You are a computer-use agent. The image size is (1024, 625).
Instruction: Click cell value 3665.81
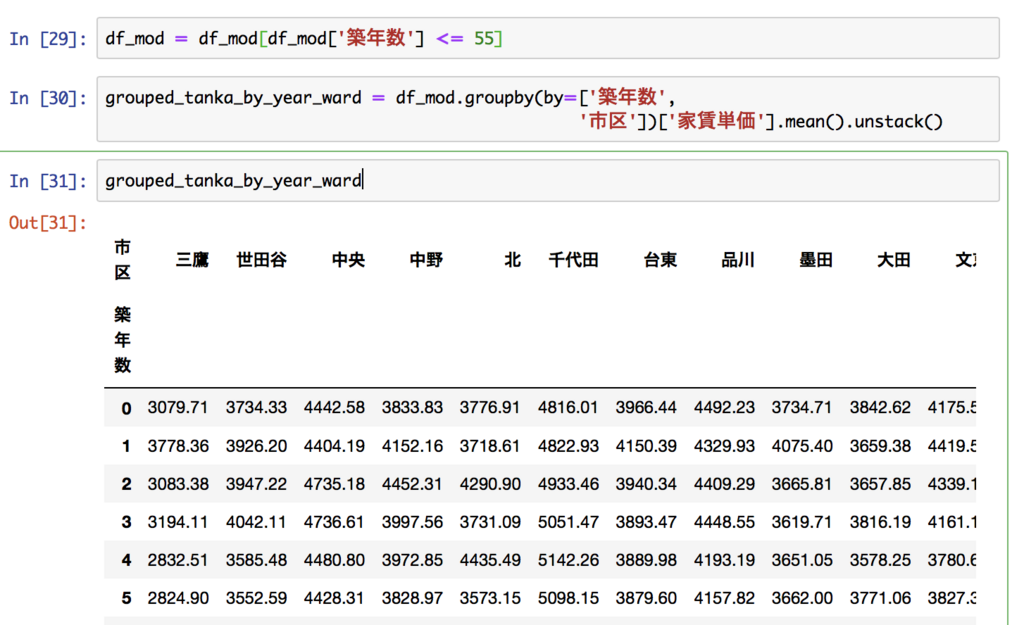(x=802, y=484)
